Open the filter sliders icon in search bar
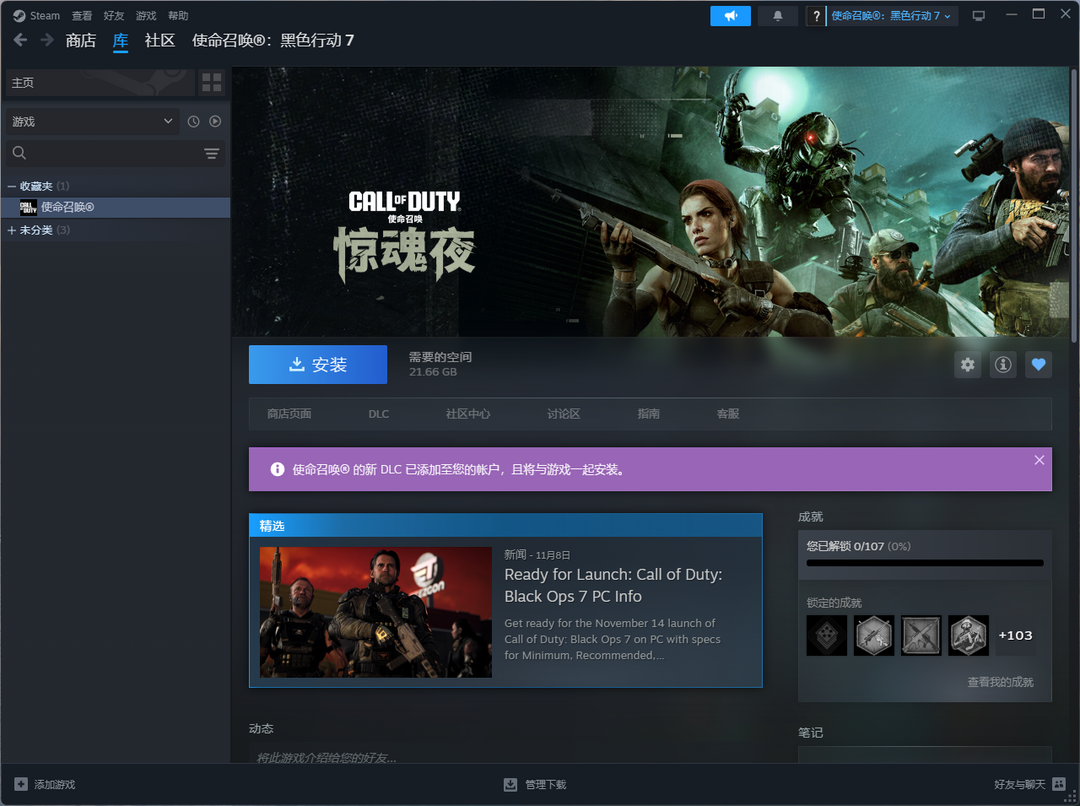Image resolution: width=1080 pixels, height=806 pixels. pos(211,153)
